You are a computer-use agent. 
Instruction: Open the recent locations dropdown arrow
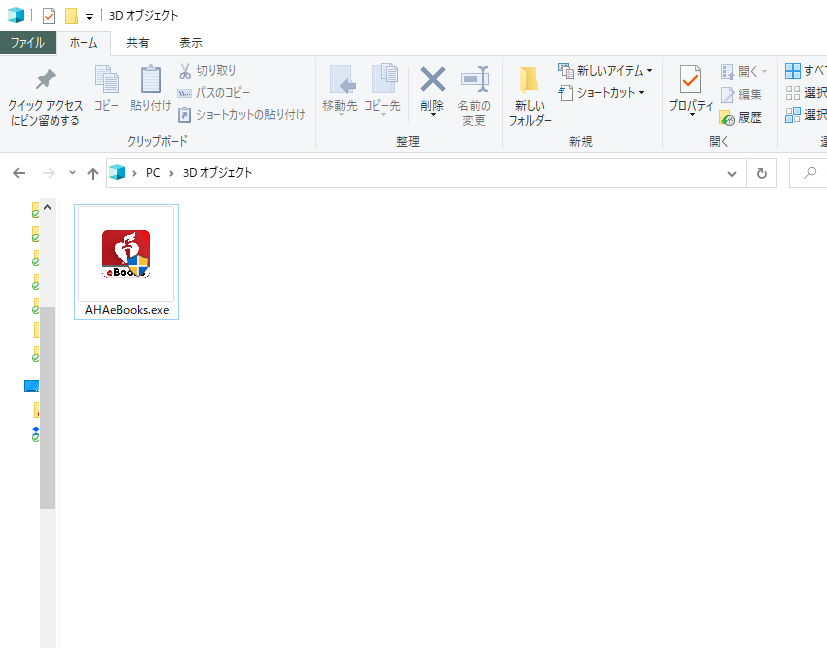[72, 173]
